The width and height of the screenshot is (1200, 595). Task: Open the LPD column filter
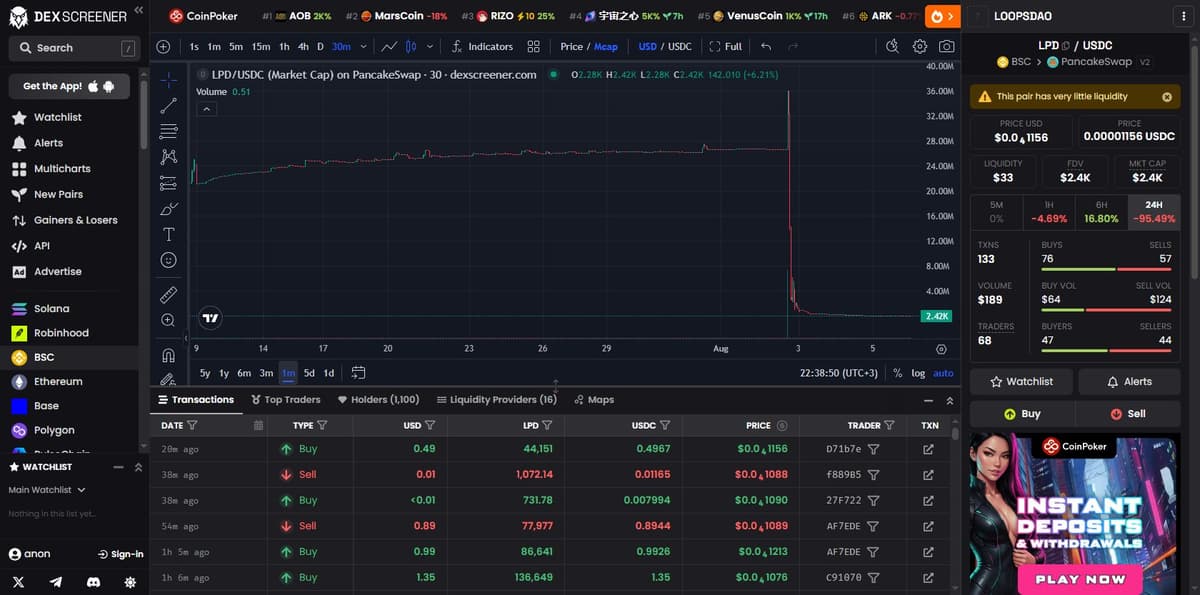[546, 425]
